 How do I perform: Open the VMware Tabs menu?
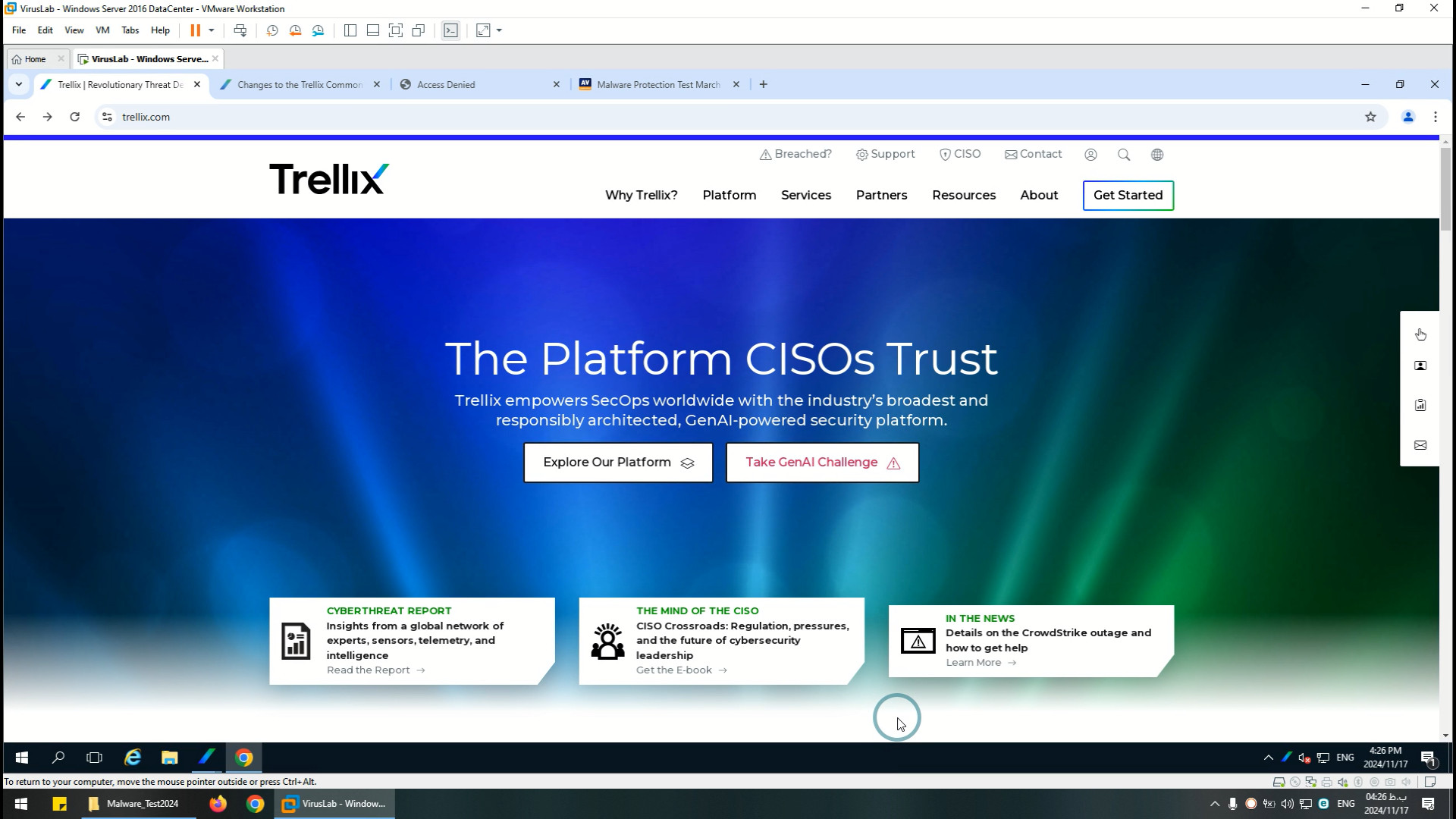[x=130, y=30]
